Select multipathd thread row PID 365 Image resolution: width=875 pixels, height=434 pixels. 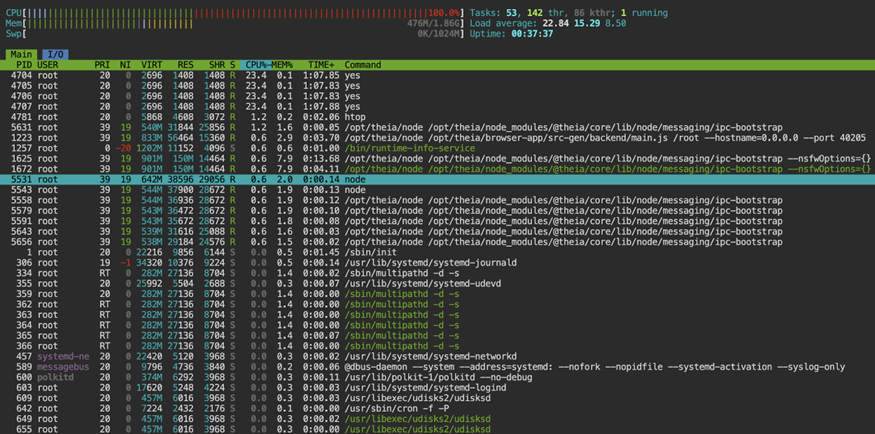[438, 336]
